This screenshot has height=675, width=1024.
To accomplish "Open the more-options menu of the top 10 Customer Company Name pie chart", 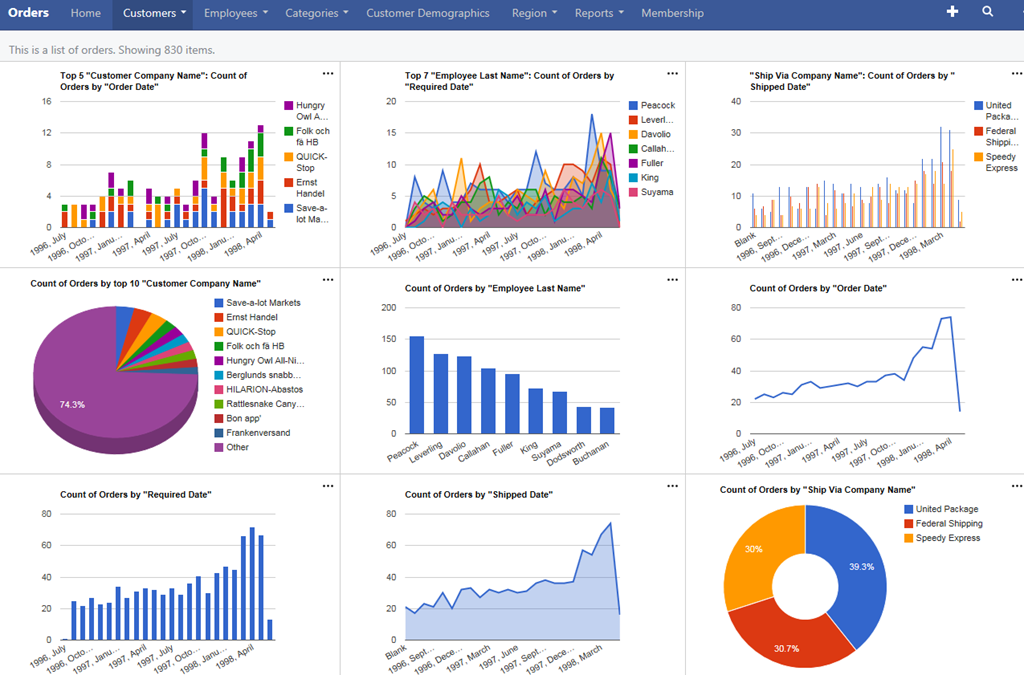I will [x=328, y=280].
